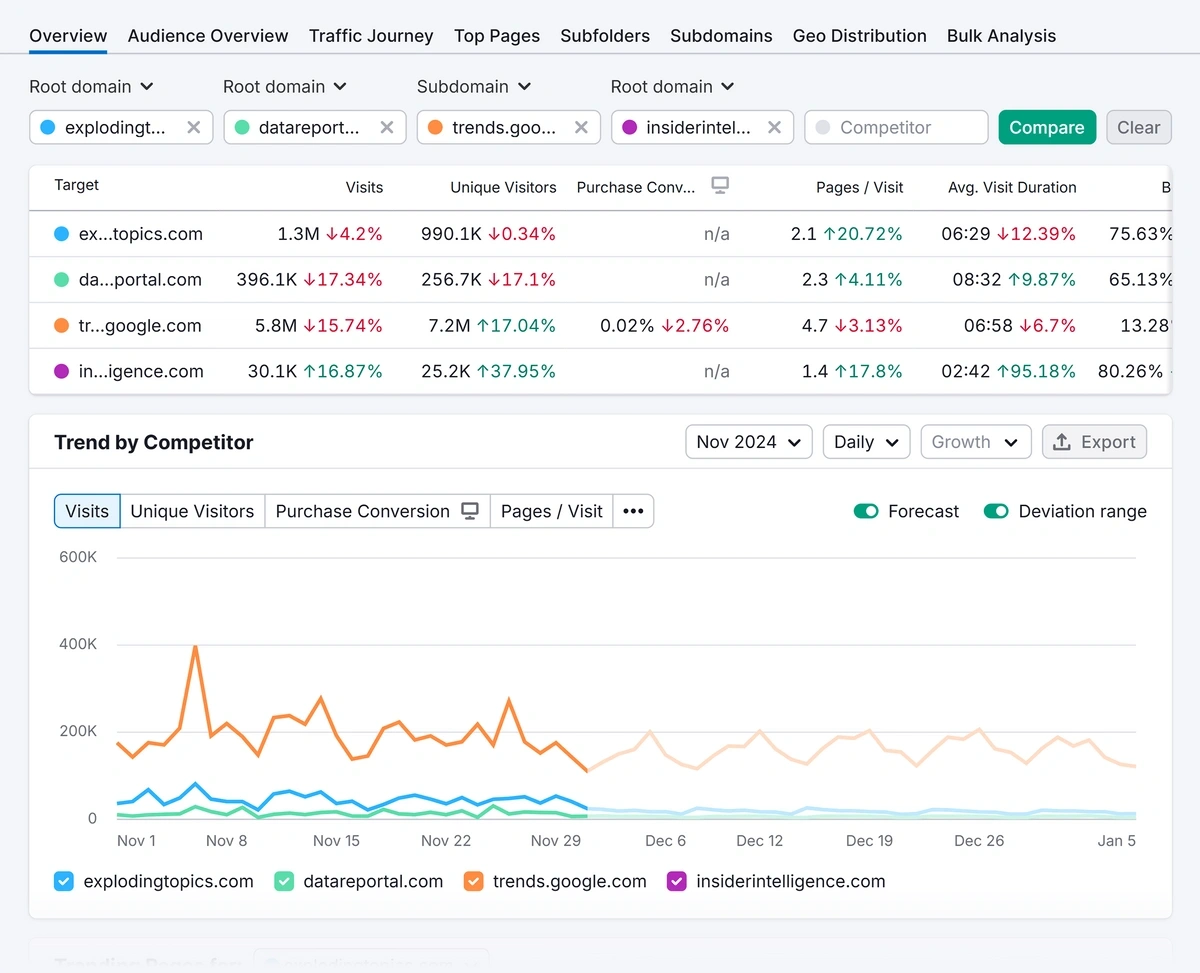1200x973 pixels.
Task: Select Visits chart metric
Action: [x=87, y=511]
